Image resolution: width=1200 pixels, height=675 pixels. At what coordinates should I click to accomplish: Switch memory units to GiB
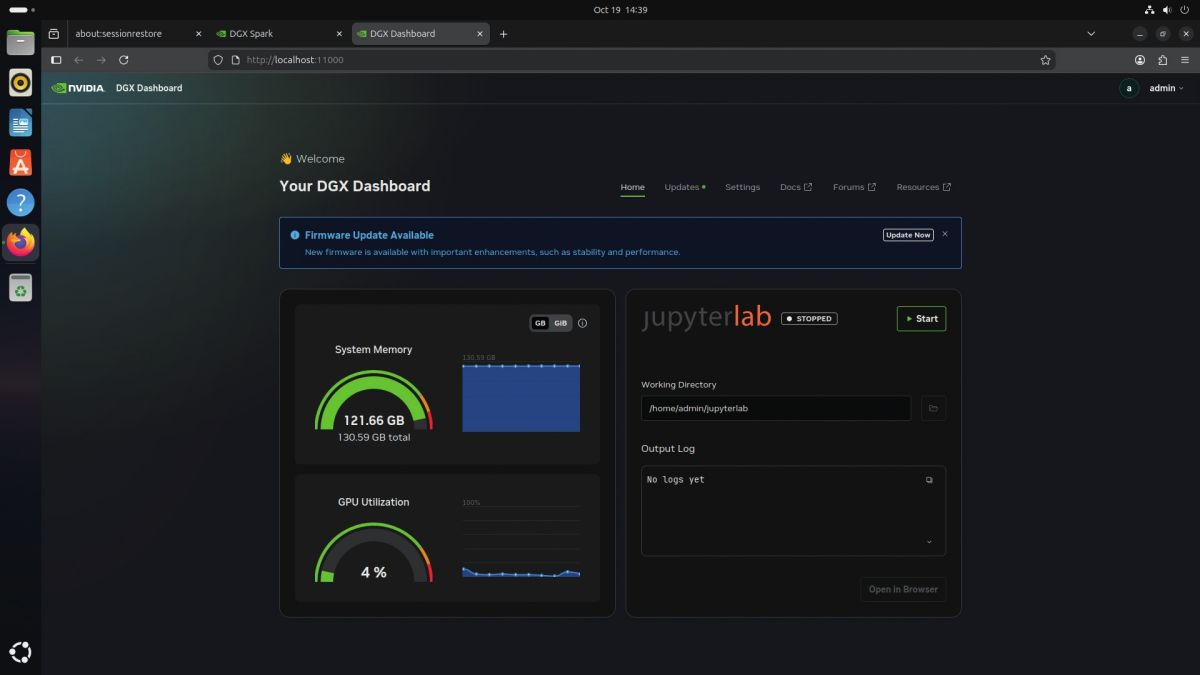click(561, 323)
